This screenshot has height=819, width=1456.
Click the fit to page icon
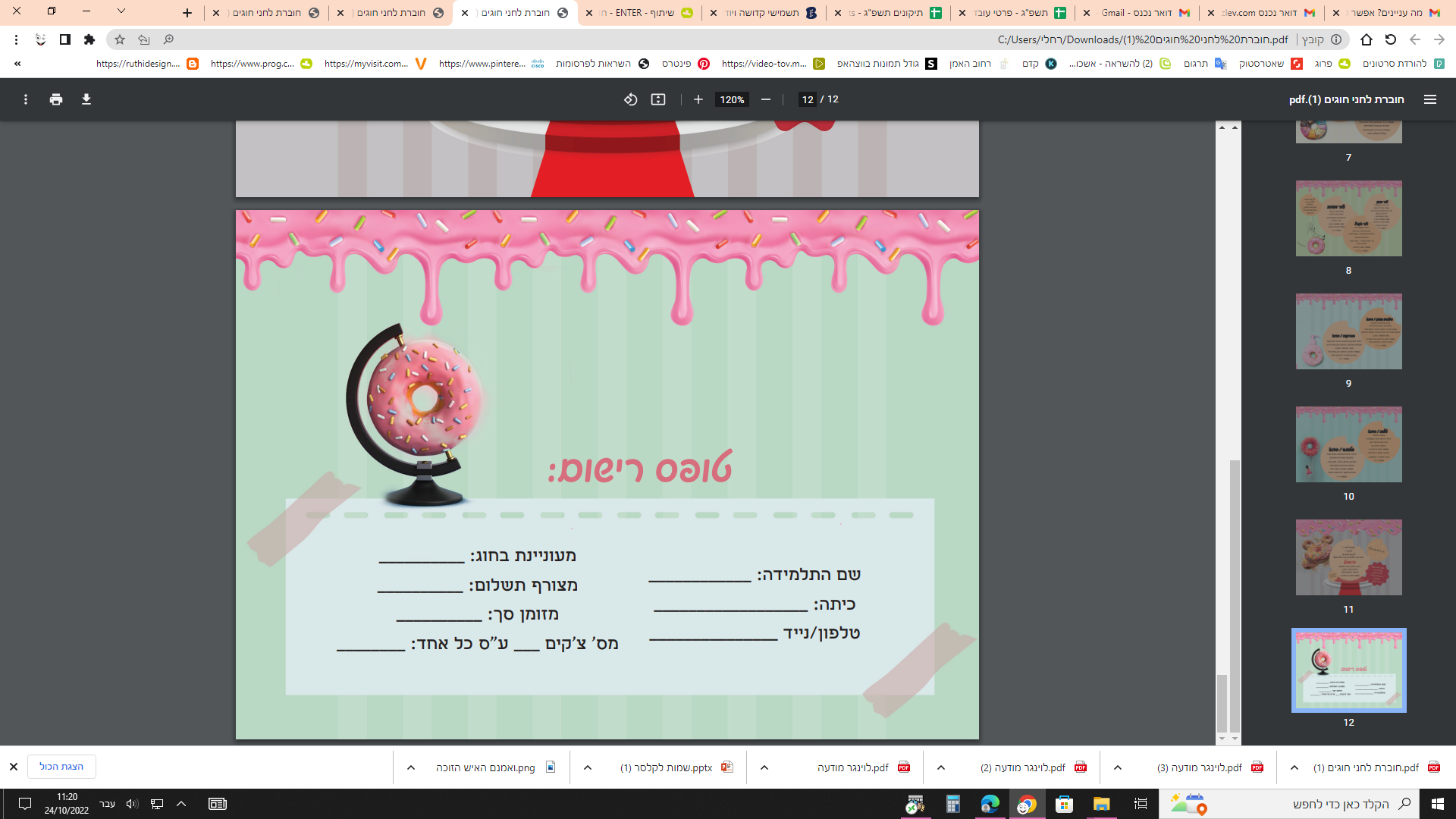click(658, 99)
